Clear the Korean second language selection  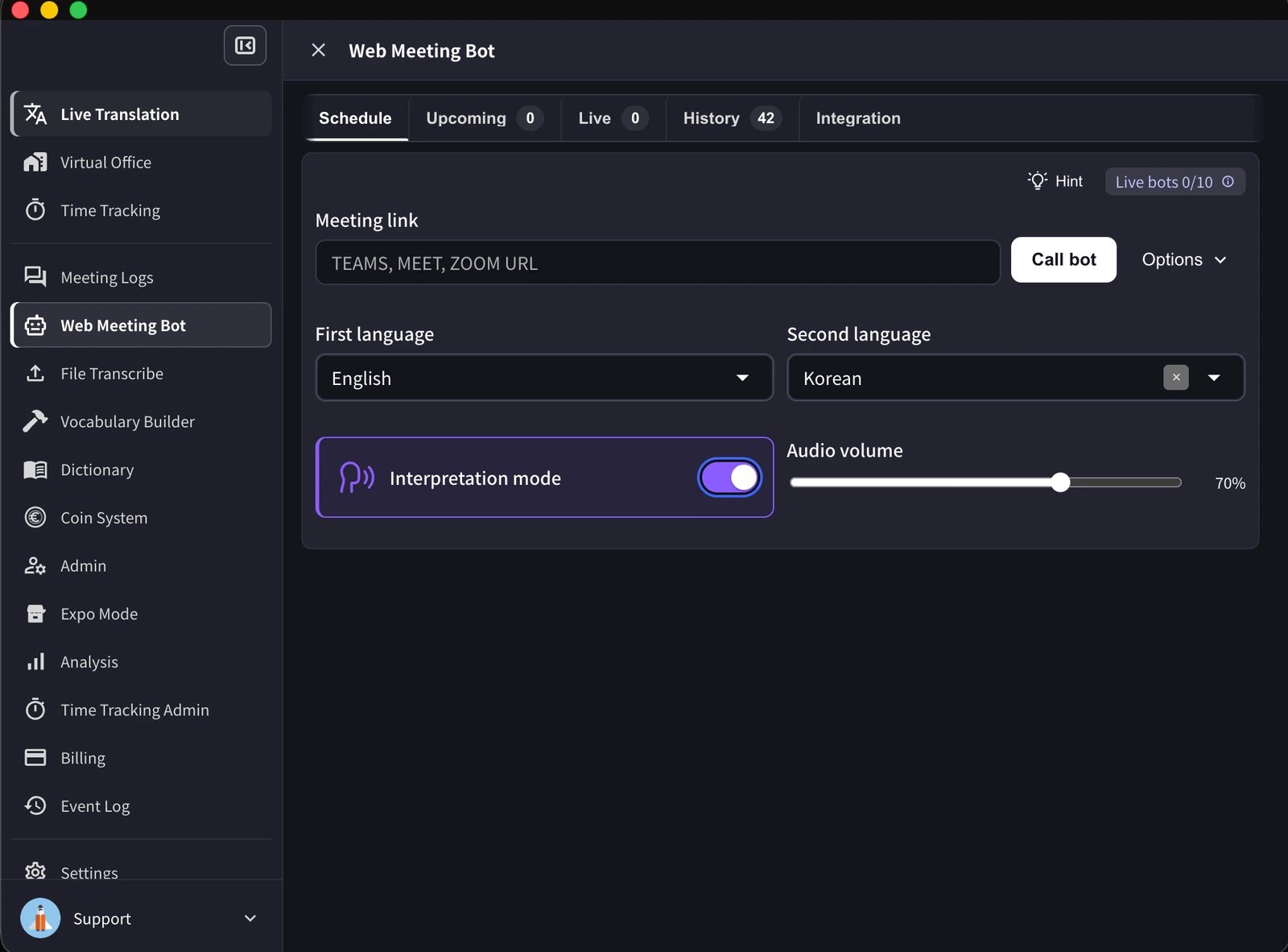coord(1176,377)
